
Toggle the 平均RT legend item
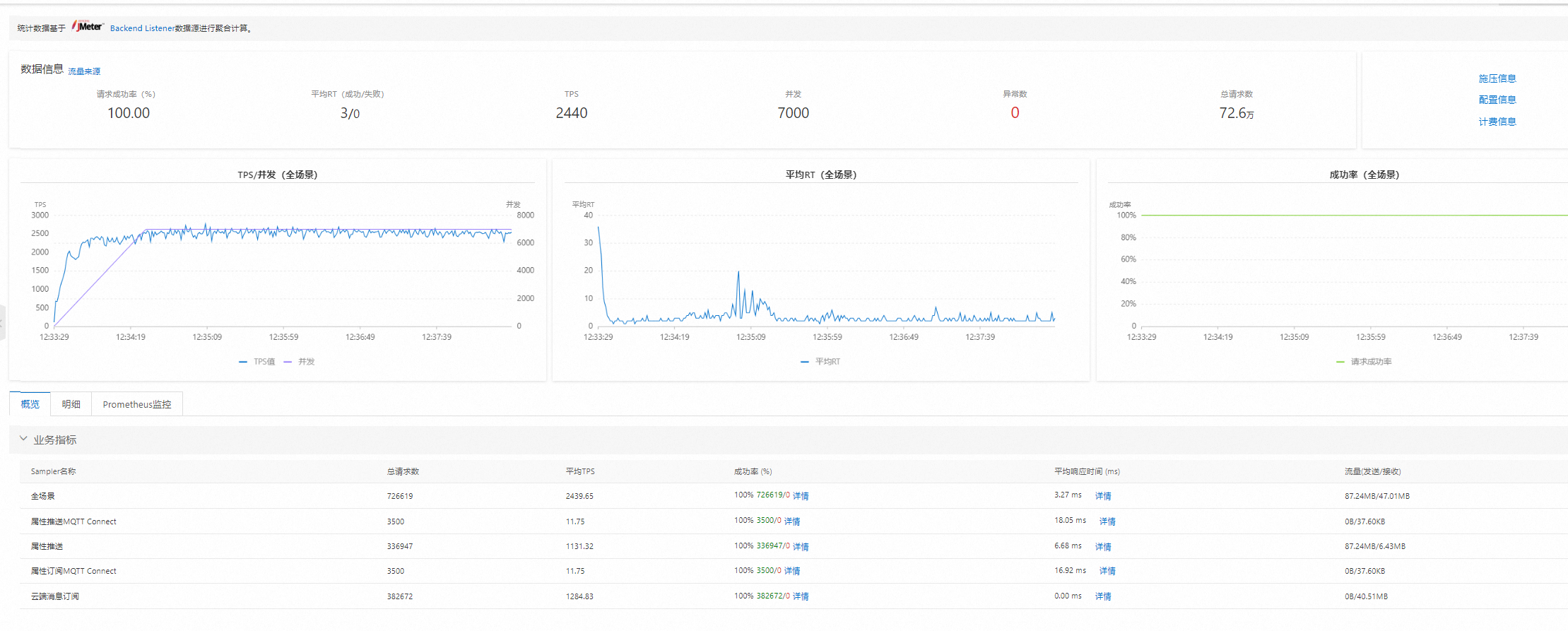click(x=820, y=362)
